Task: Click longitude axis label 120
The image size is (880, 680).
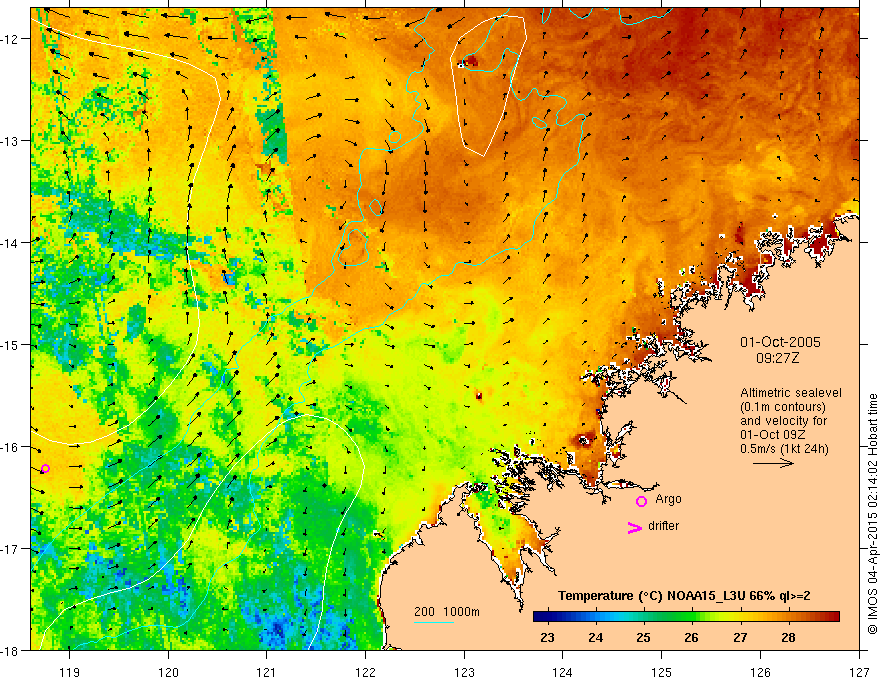Action: 168,672
